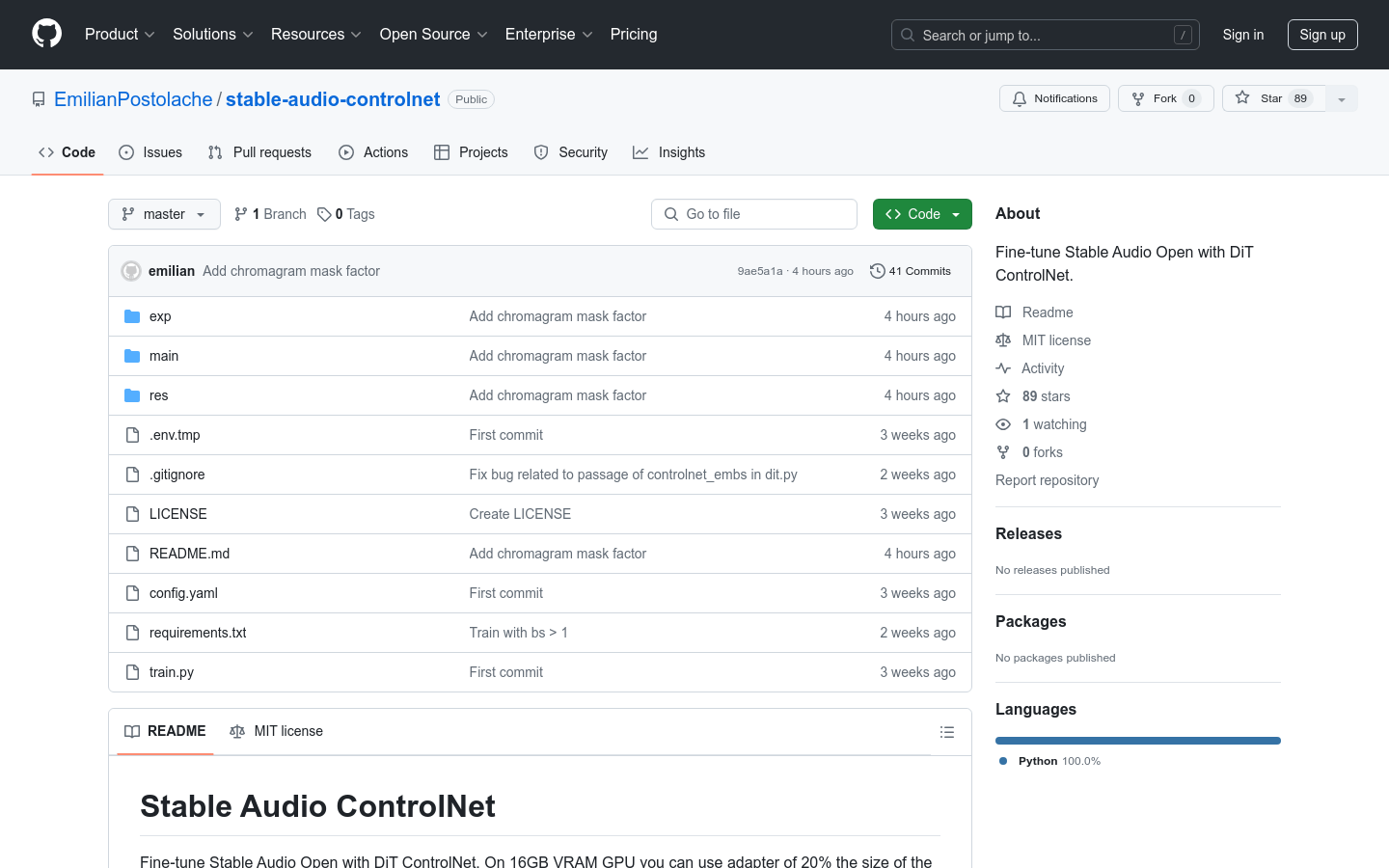This screenshot has height=868, width=1389.
Task: Click the config.yaml file icon
Action: pyautogui.click(x=132, y=593)
